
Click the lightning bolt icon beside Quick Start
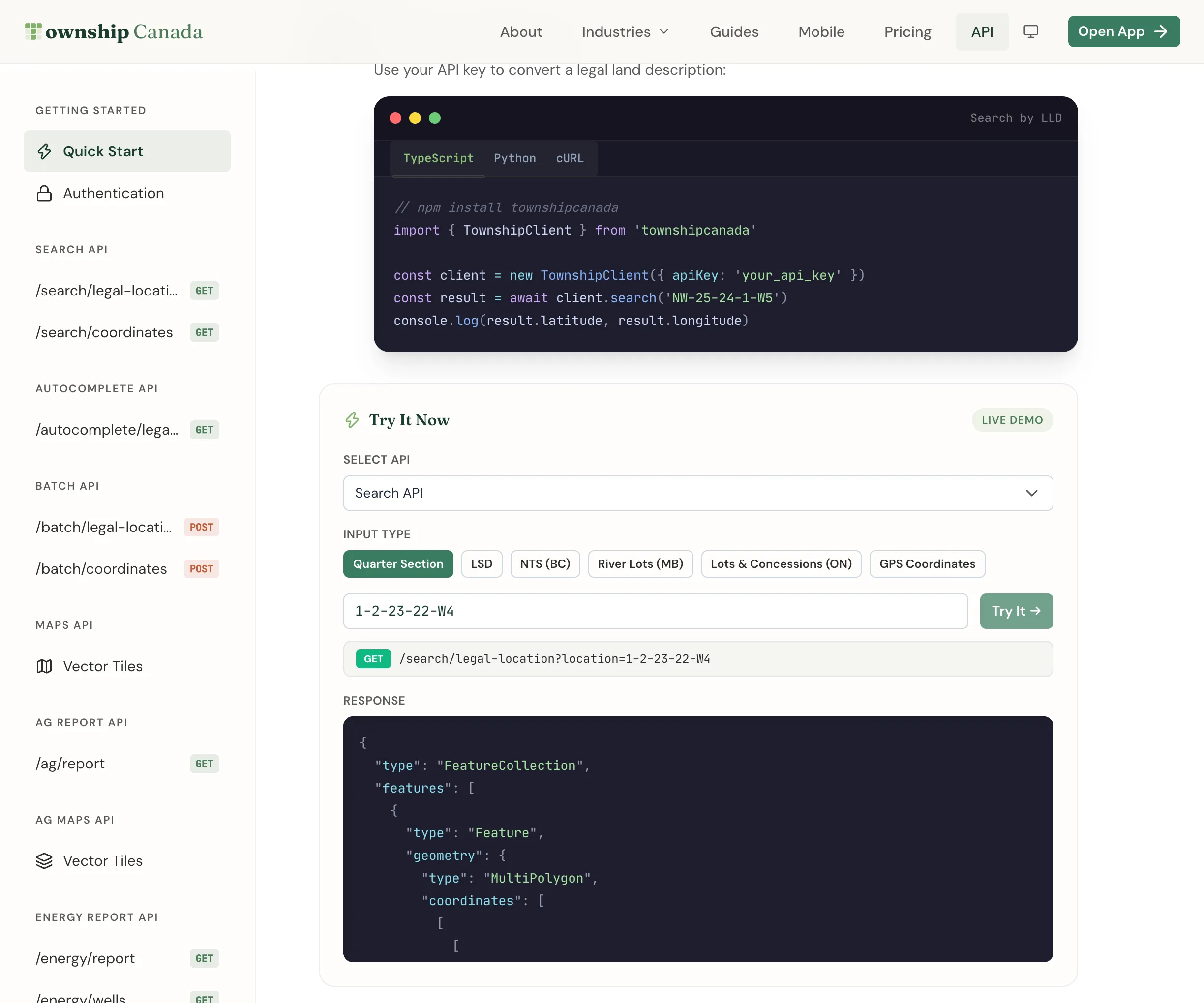(44, 151)
